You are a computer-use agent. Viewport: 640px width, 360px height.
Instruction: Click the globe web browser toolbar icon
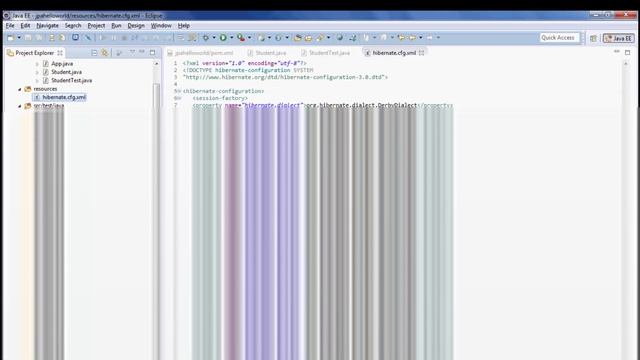pyautogui.click(x=340, y=38)
